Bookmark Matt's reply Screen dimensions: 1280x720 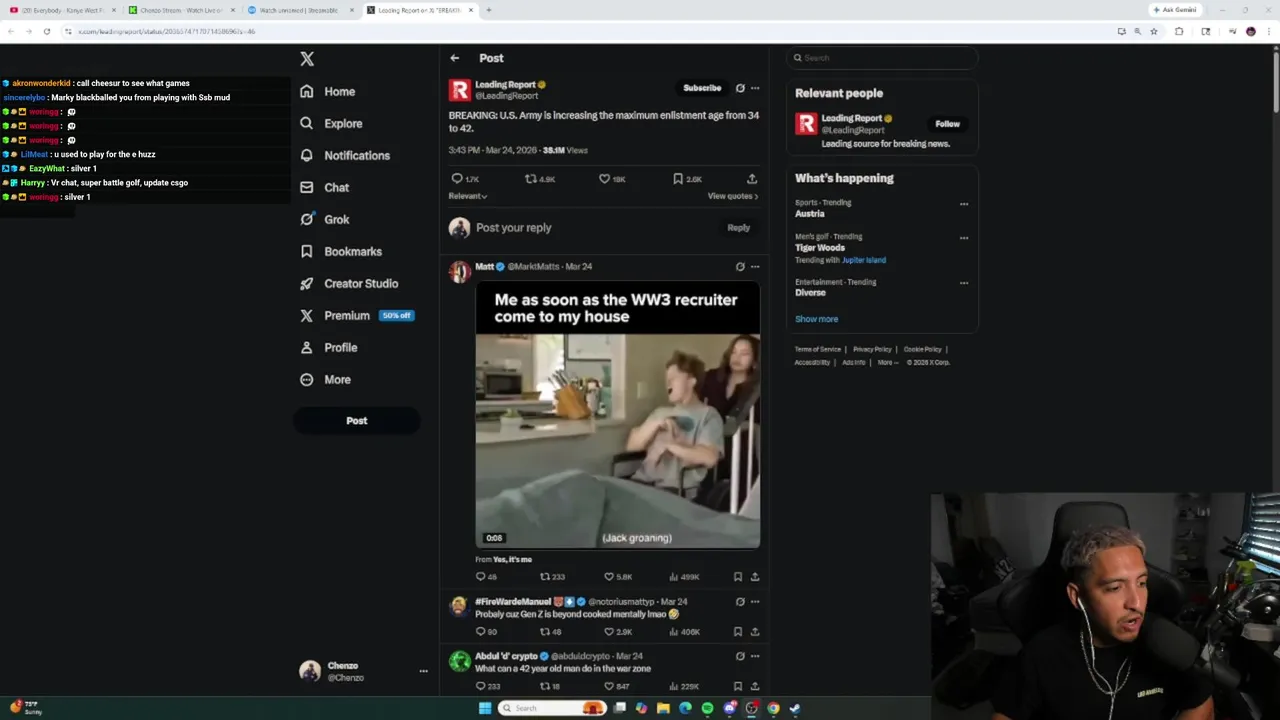pyautogui.click(x=738, y=577)
